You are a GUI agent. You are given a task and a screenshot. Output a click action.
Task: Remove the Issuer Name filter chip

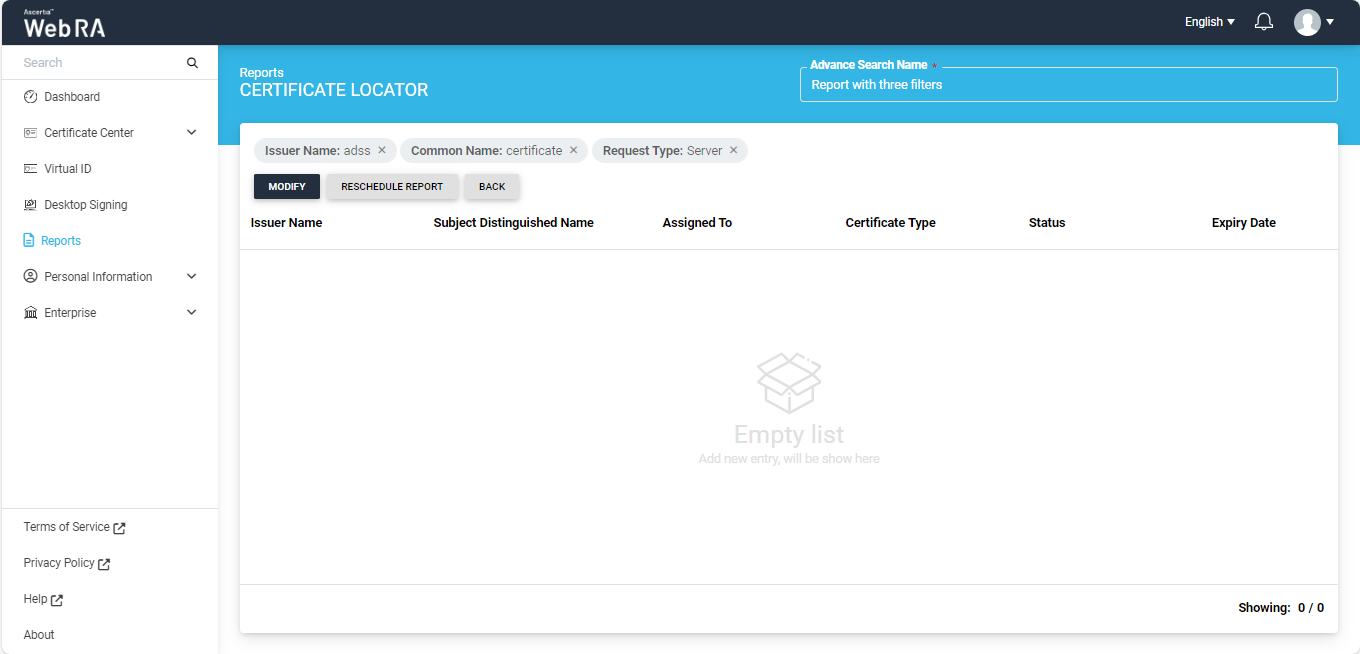click(382, 151)
